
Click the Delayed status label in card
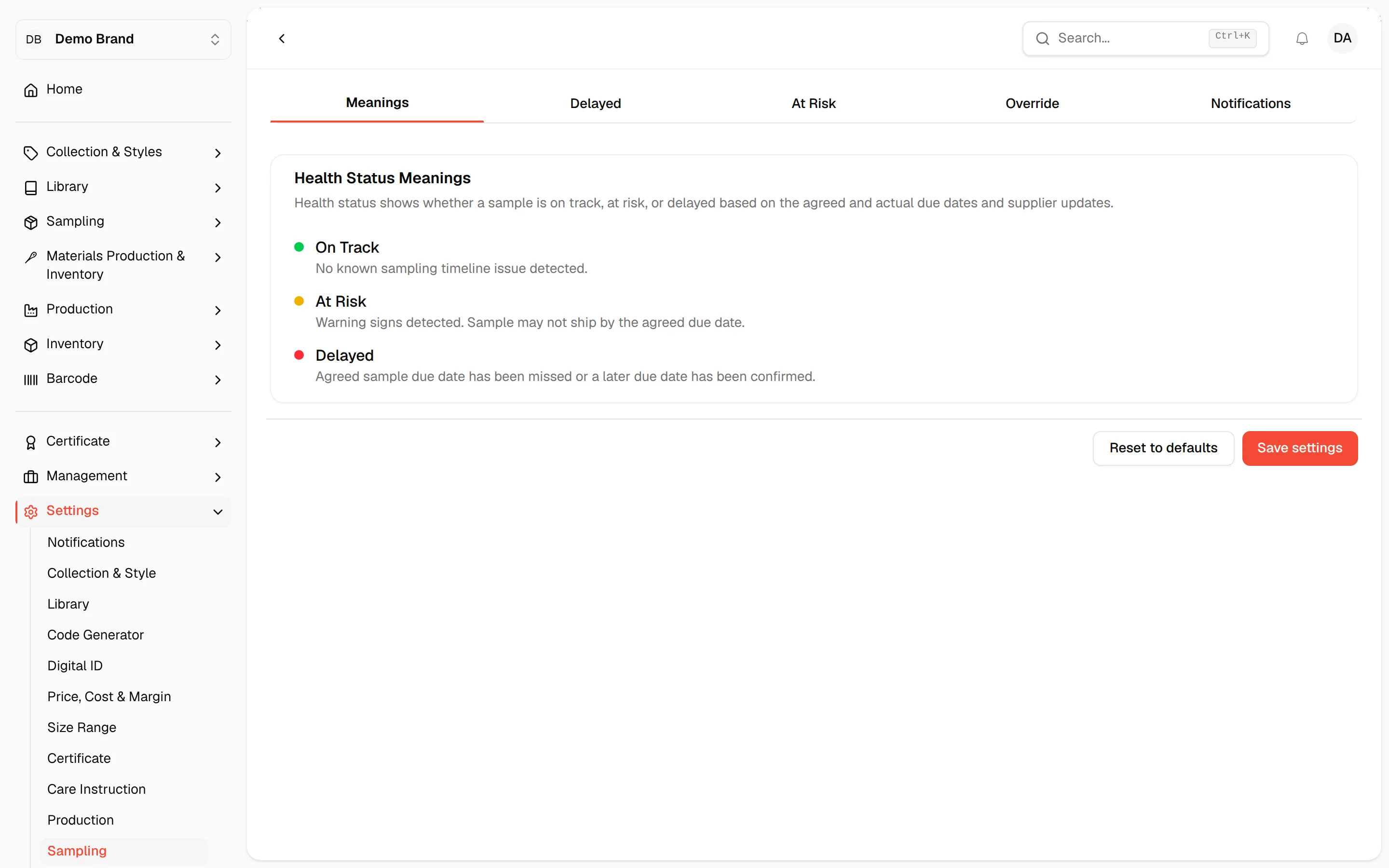[x=344, y=355]
